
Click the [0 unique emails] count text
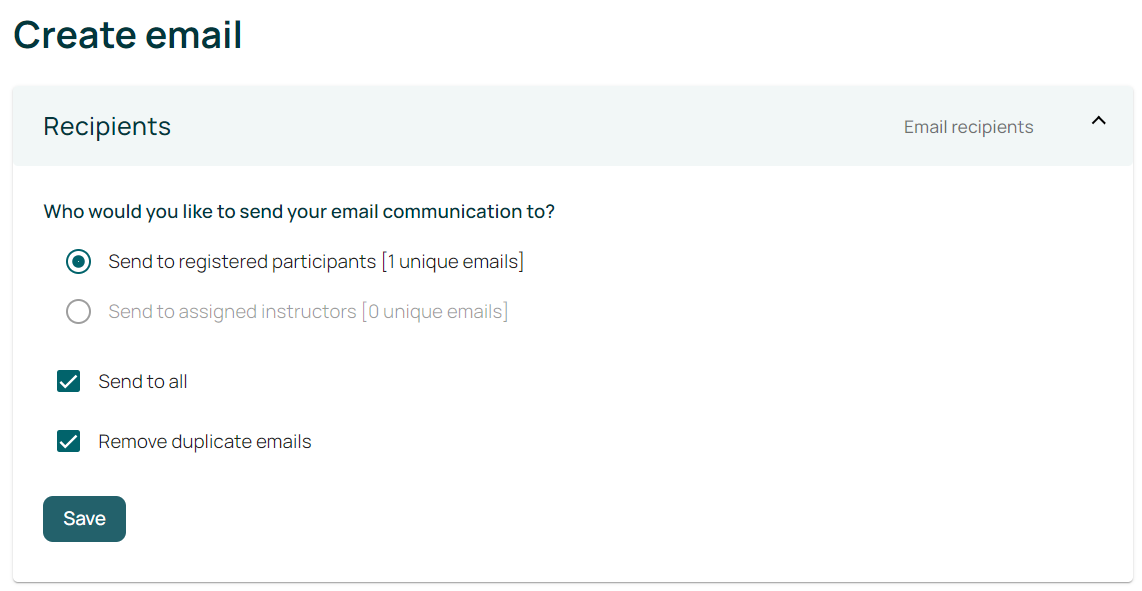[435, 312]
